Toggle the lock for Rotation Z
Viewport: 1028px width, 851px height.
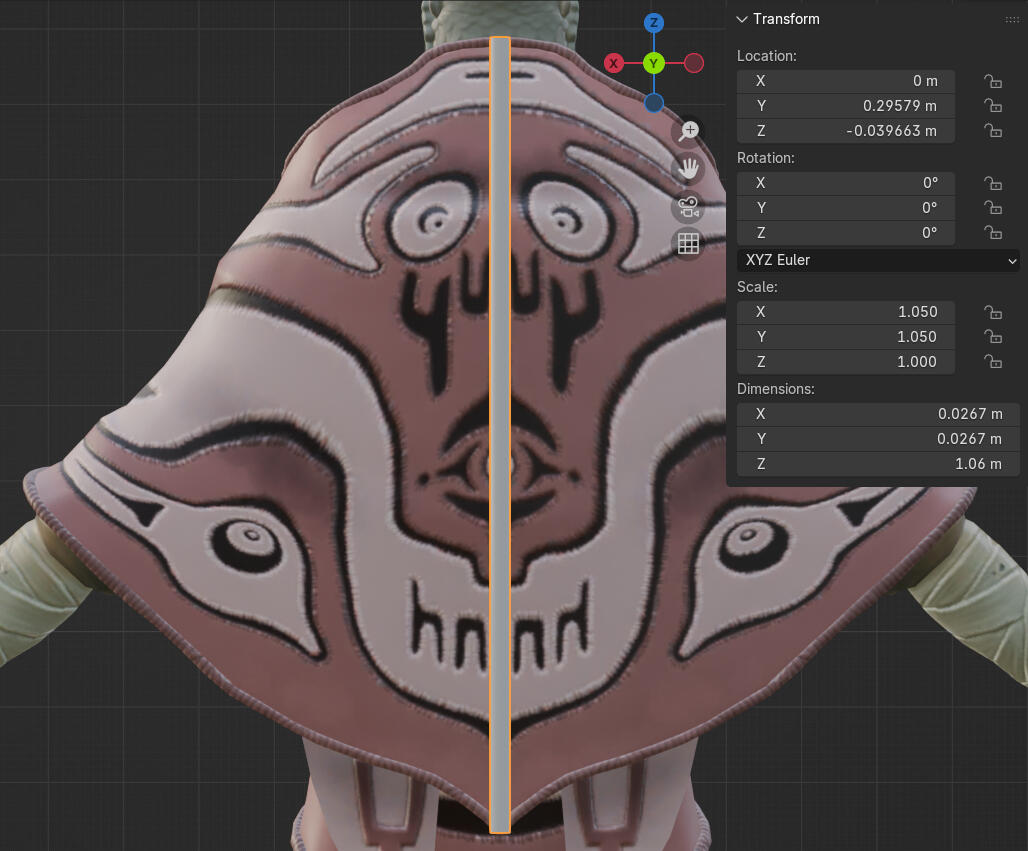click(x=993, y=233)
